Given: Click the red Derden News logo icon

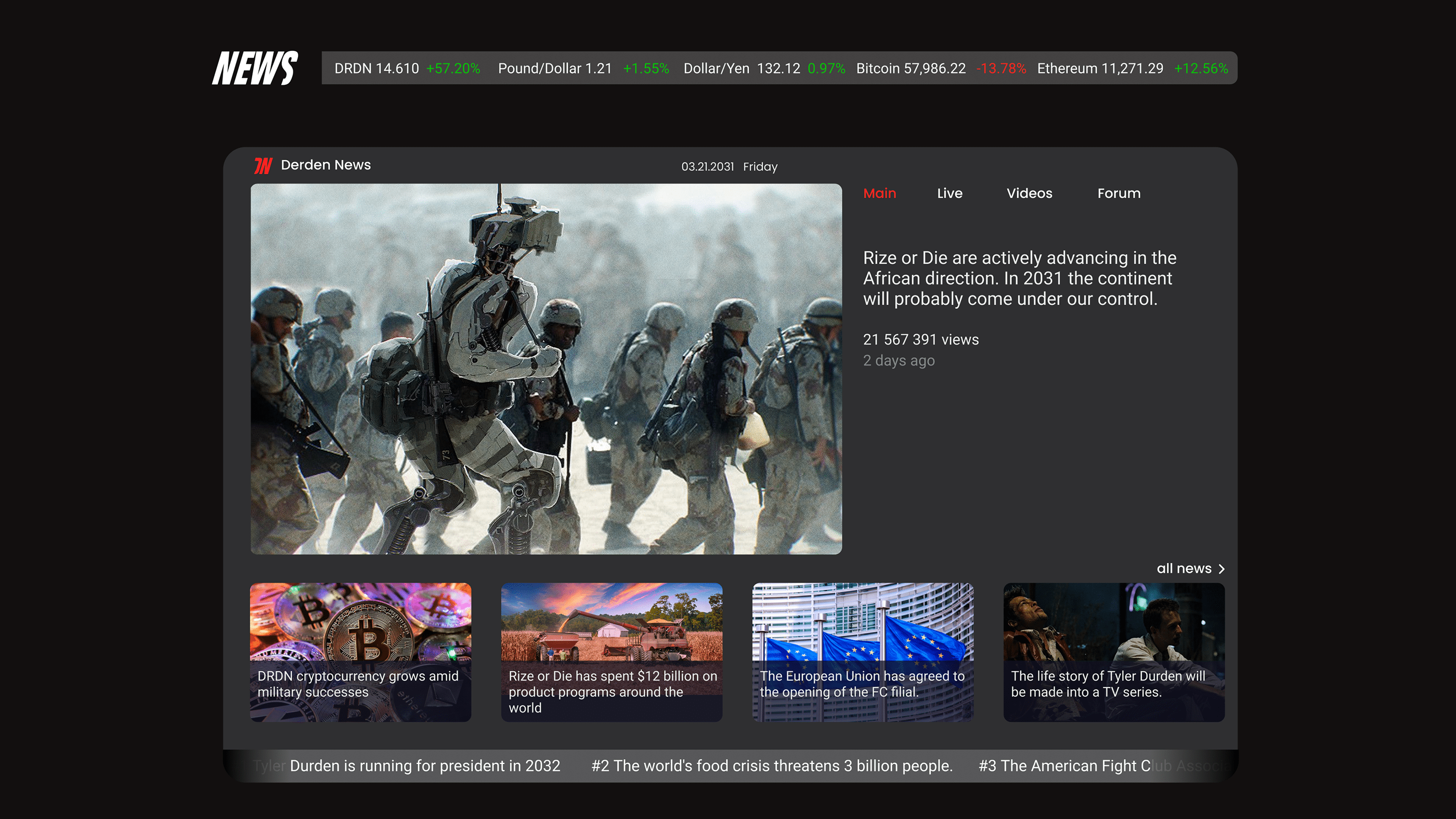Looking at the screenshot, I should (x=263, y=165).
